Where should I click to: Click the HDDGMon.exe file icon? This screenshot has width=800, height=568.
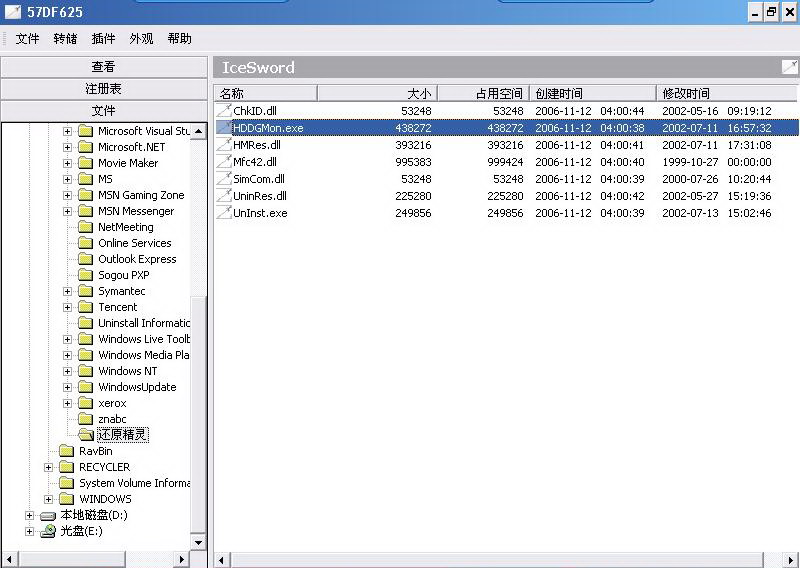tap(223, 128)
